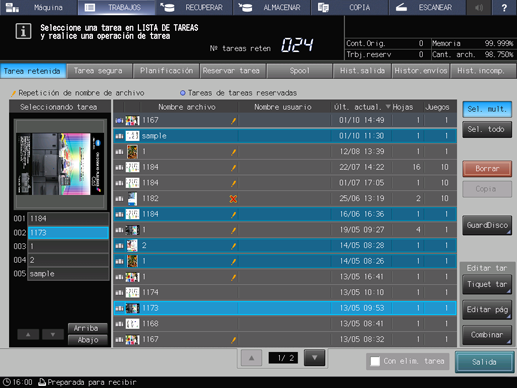Click the speaker sound icon
This screenshot has width=517, height=388.
[x=479, y=7]
